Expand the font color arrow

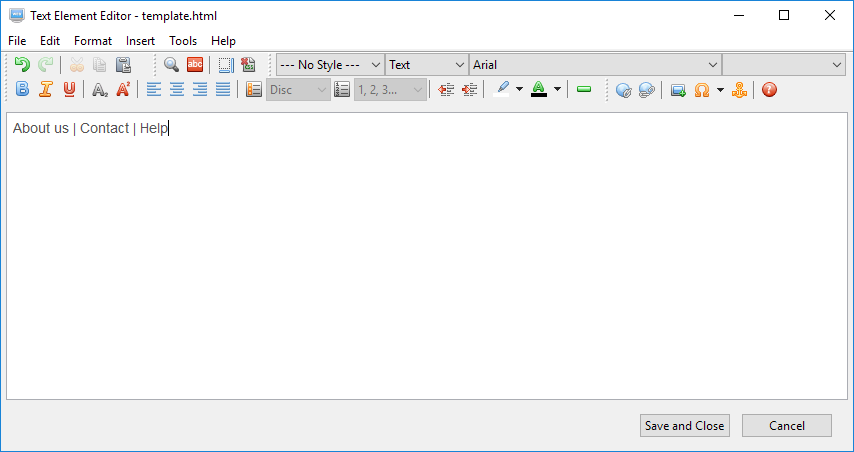point(557,90)
